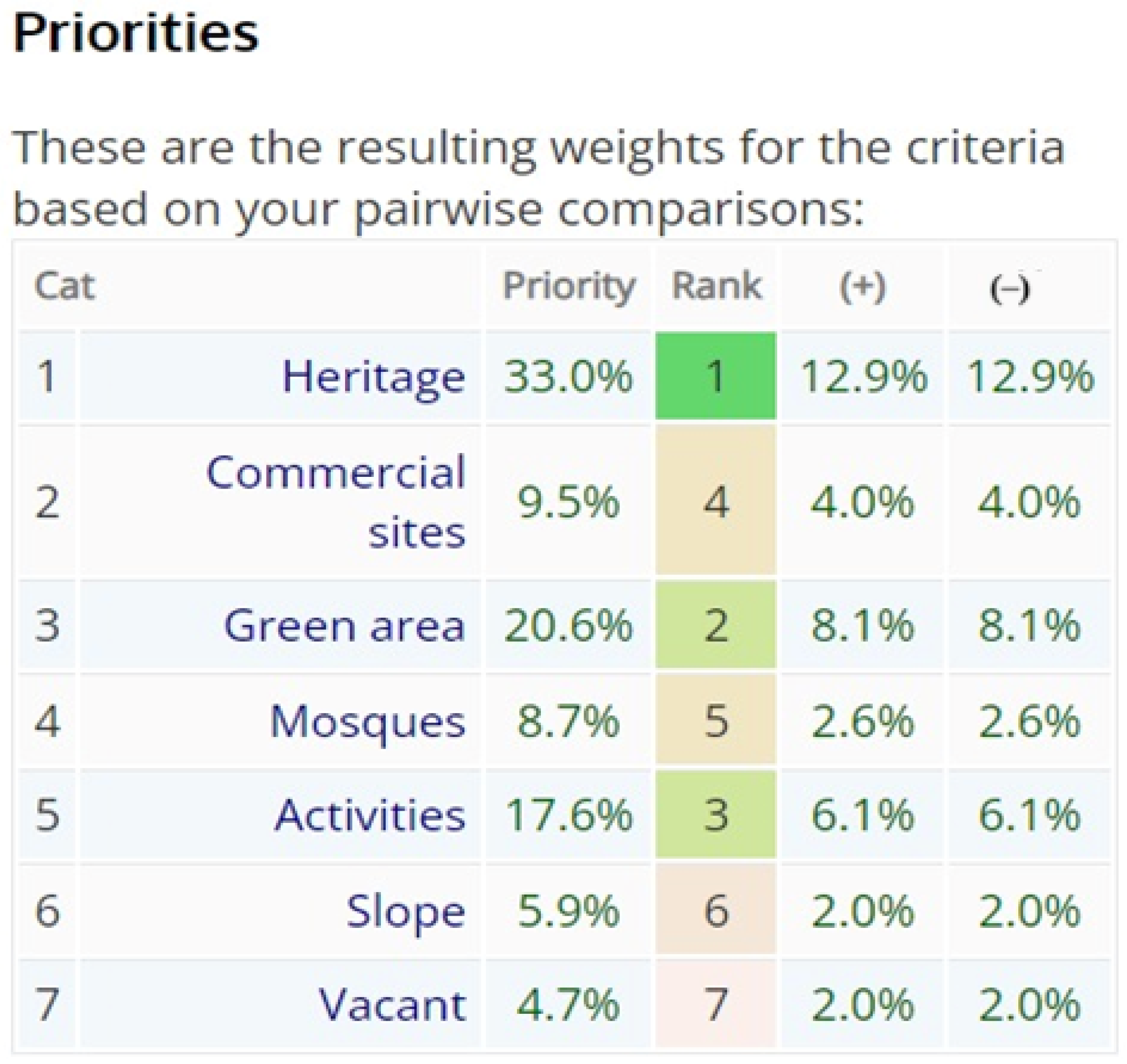Click the 4.7% priority for Vacant

click(568, 1004)
